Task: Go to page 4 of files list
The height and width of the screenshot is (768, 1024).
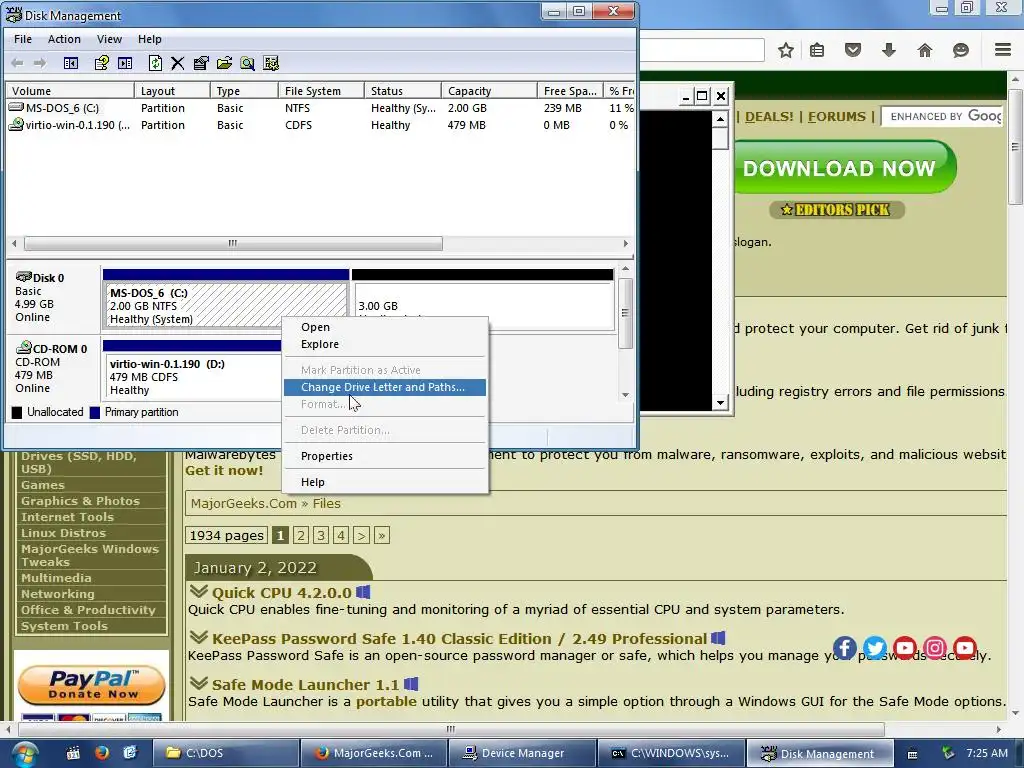Action: click(x=341, y=536)
